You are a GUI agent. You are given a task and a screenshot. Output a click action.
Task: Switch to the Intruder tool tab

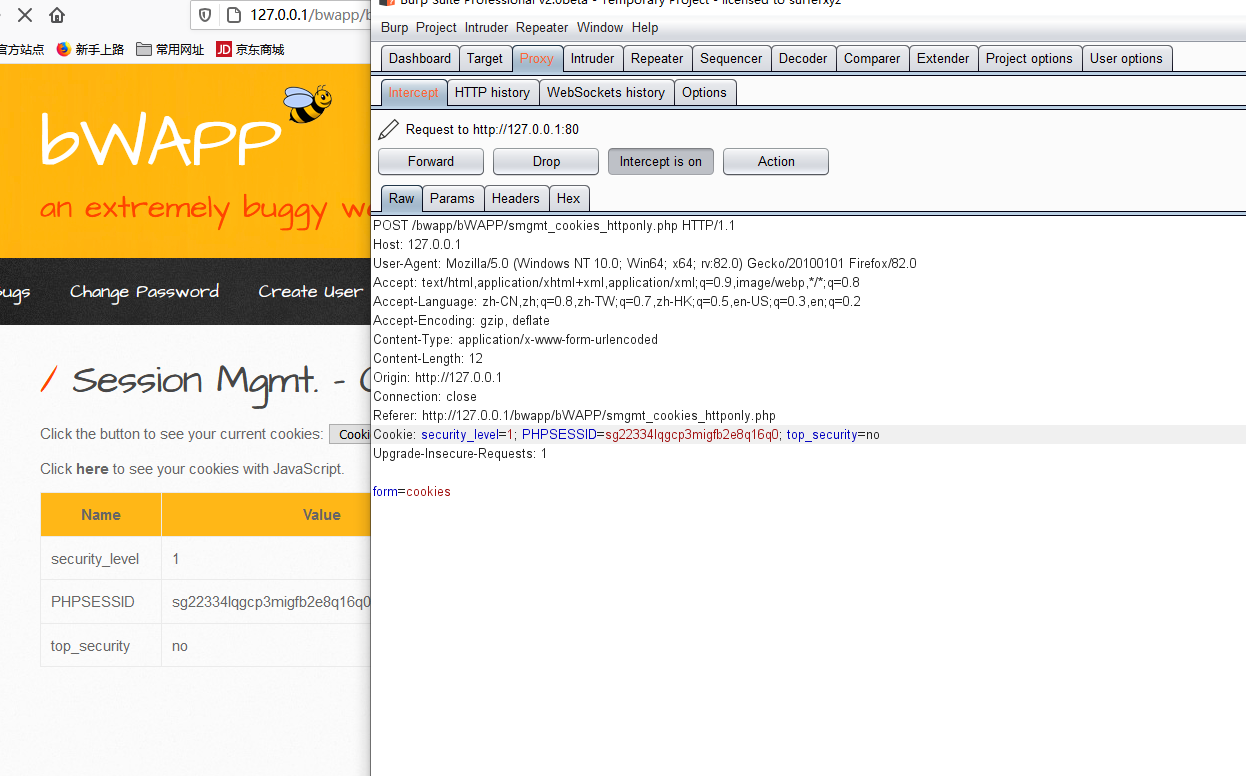coord(593,58)
